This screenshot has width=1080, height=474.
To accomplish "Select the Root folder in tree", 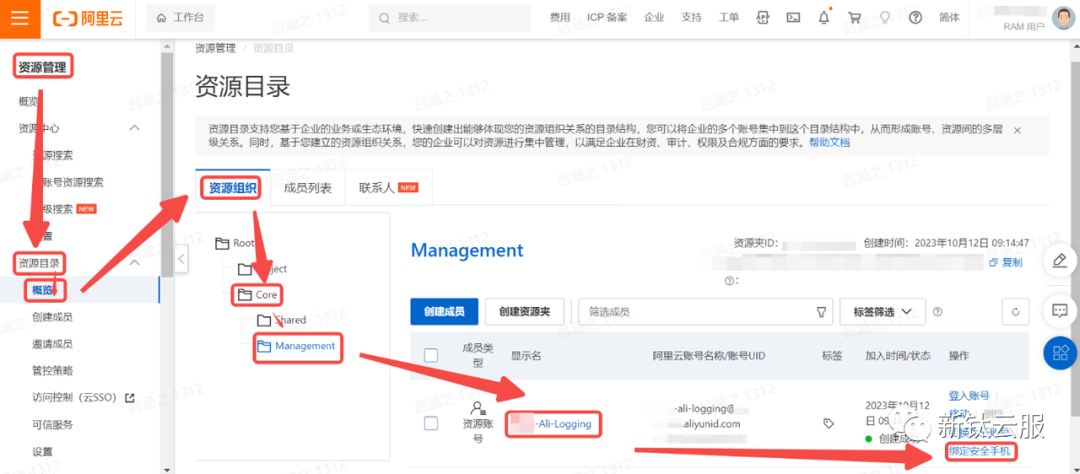I will click(x=235, y=243).
